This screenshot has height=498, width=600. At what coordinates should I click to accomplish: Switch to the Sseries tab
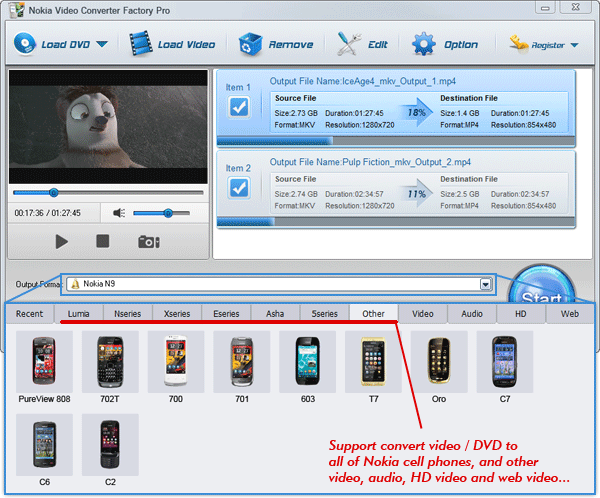pos(324,314)
